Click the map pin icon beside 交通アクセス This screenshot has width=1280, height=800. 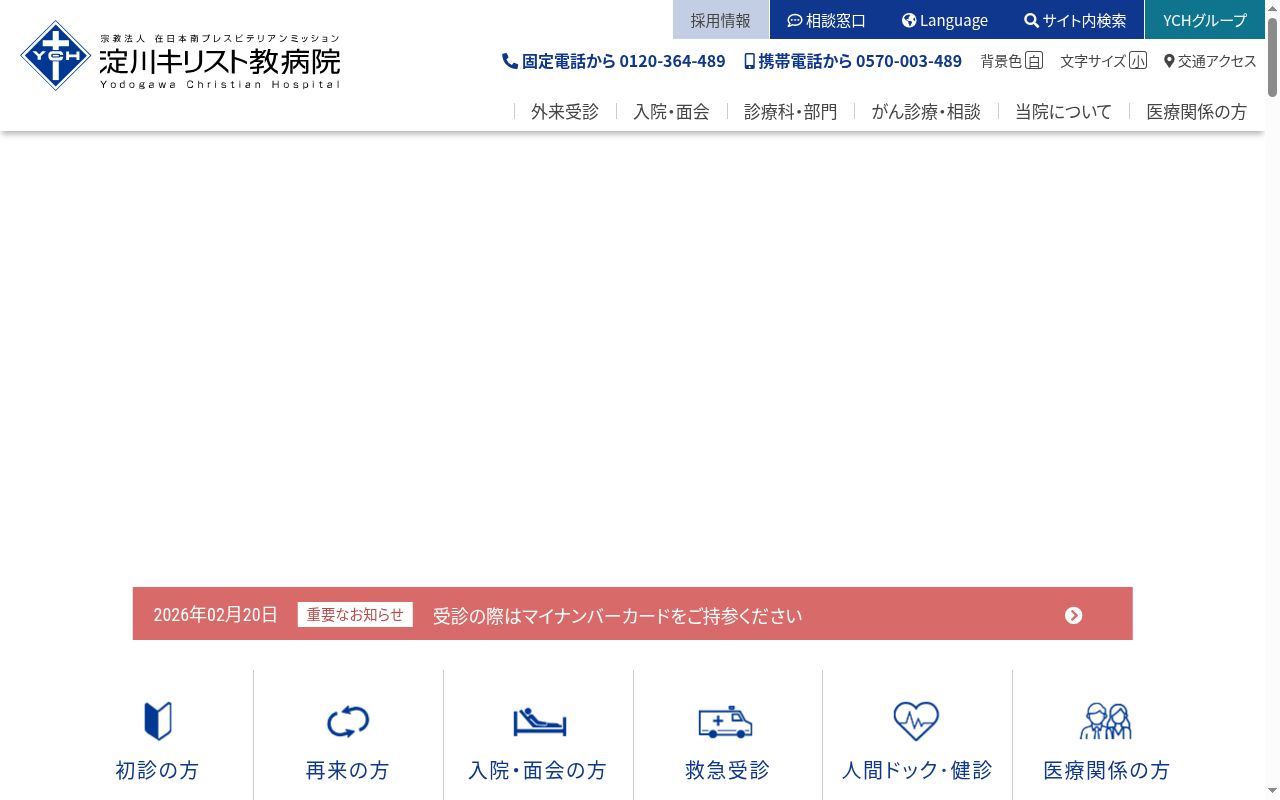click(x=1169, y=61)
